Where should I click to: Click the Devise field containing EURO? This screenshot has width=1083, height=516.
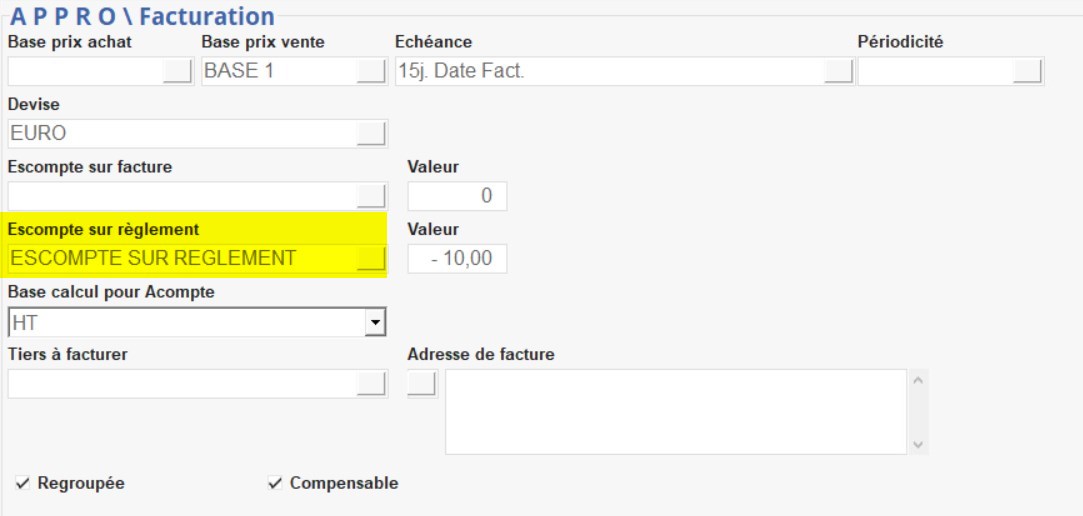pyautogui.click(x=180, y=134)
